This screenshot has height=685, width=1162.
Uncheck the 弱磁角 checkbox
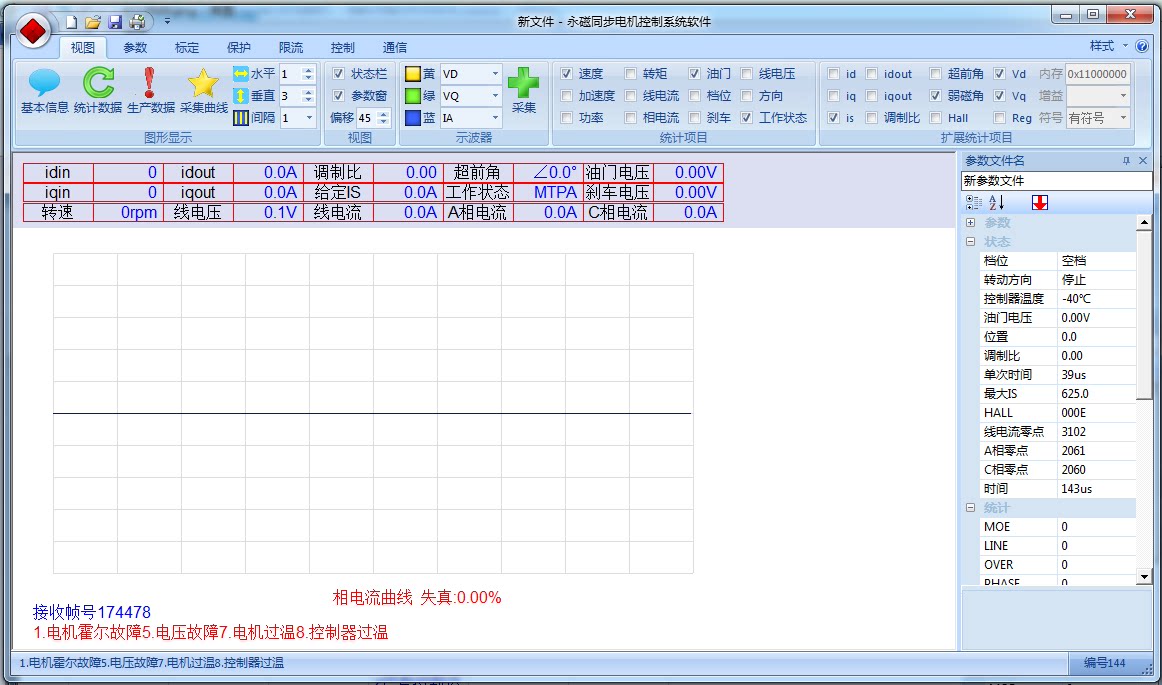pos(936,96)
